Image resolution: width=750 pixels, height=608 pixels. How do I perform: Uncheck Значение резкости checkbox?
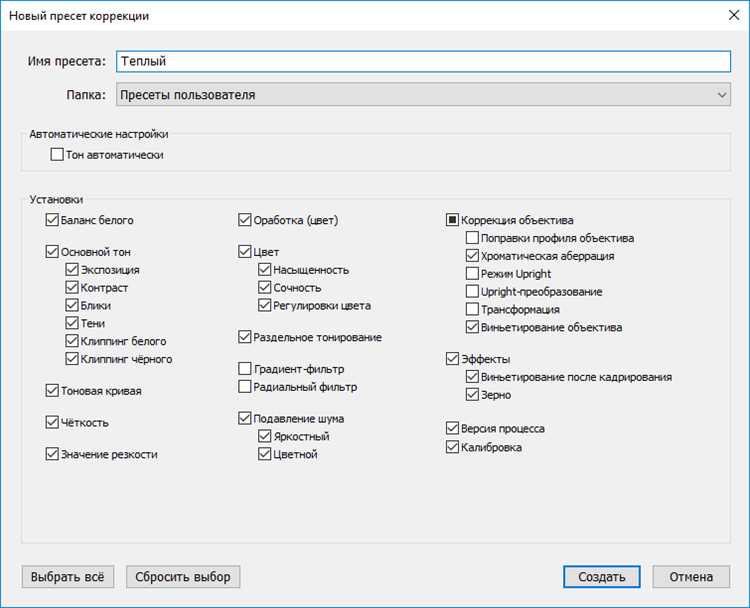(52, 454)
